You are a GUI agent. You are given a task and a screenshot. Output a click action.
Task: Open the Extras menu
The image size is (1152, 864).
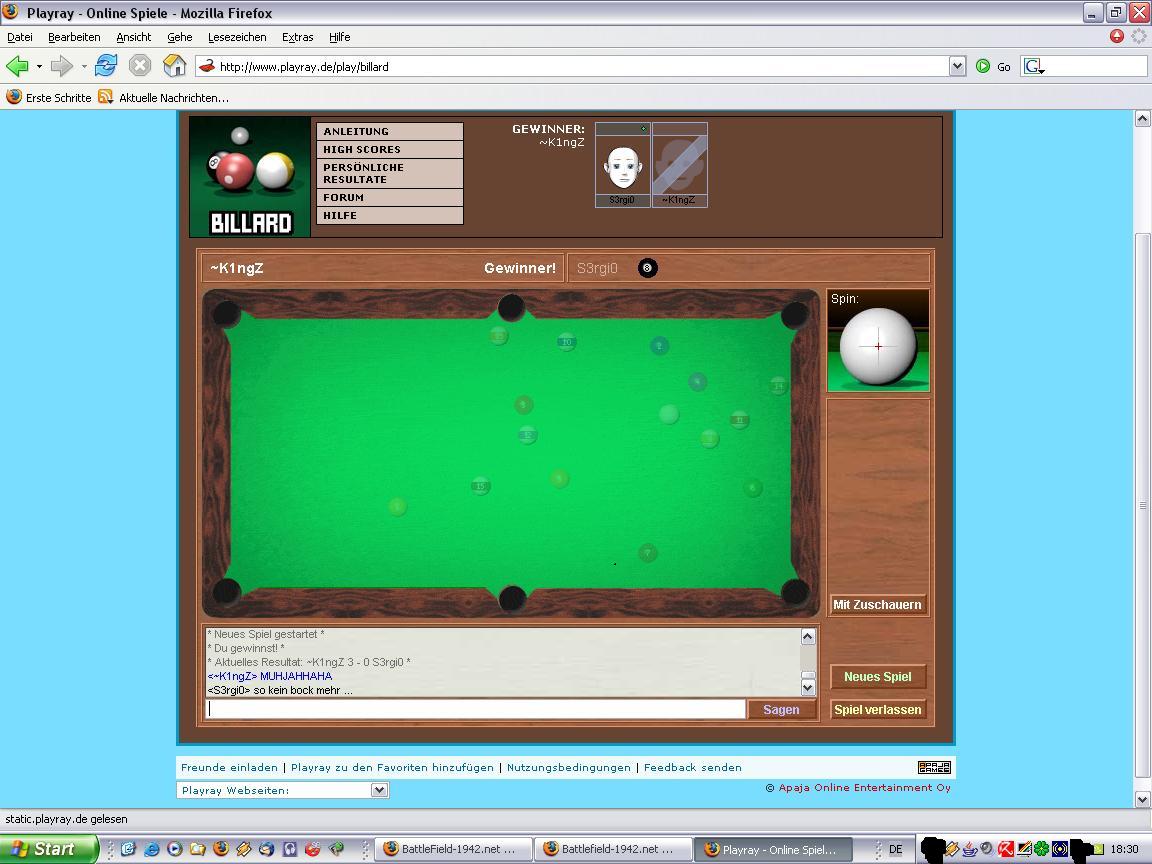298,37
